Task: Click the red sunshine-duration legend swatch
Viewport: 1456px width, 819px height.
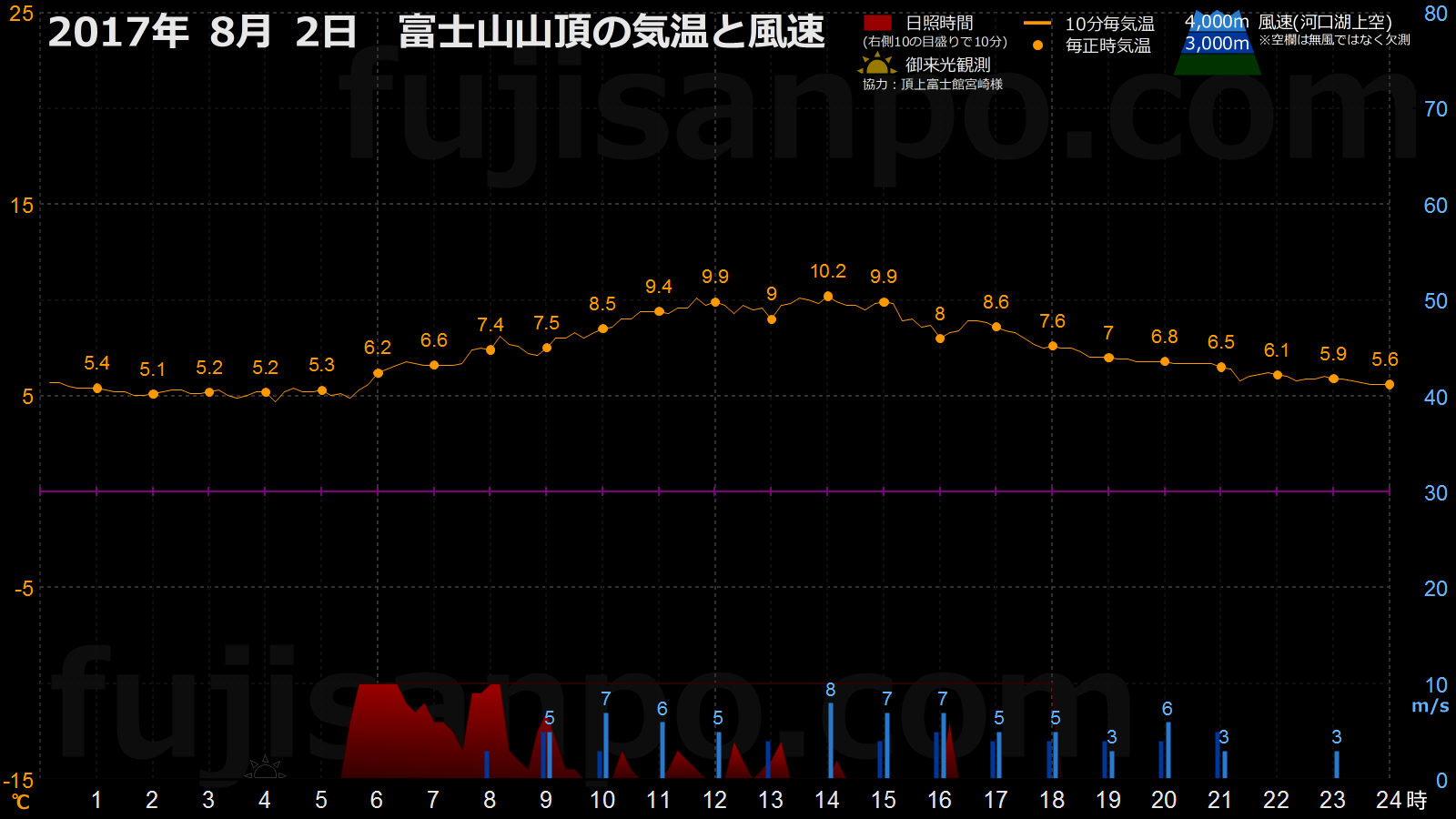Action: click(x=877, y=23)
